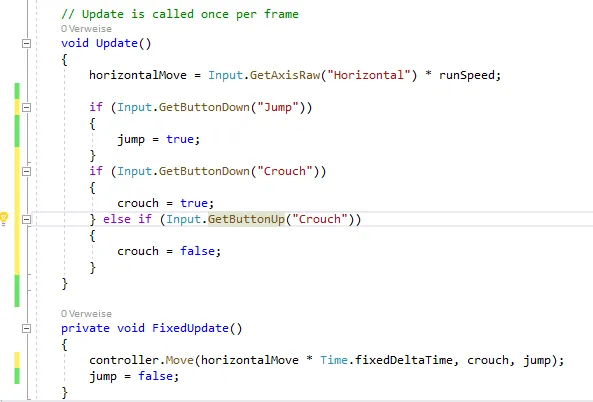Place the cursor on the 'private' keyword
This screenshot has height=402, width=593.
[85, 328]
